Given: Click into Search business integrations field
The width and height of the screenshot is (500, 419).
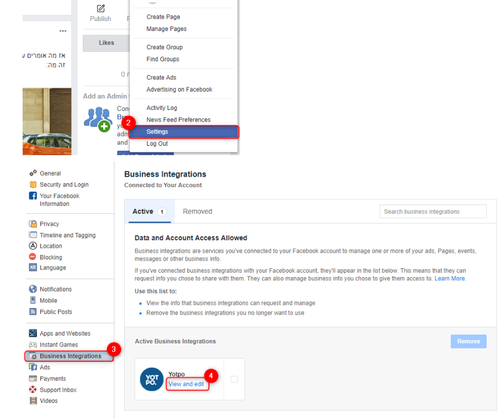Looking at the screenshot, I should tap(433, 211).
